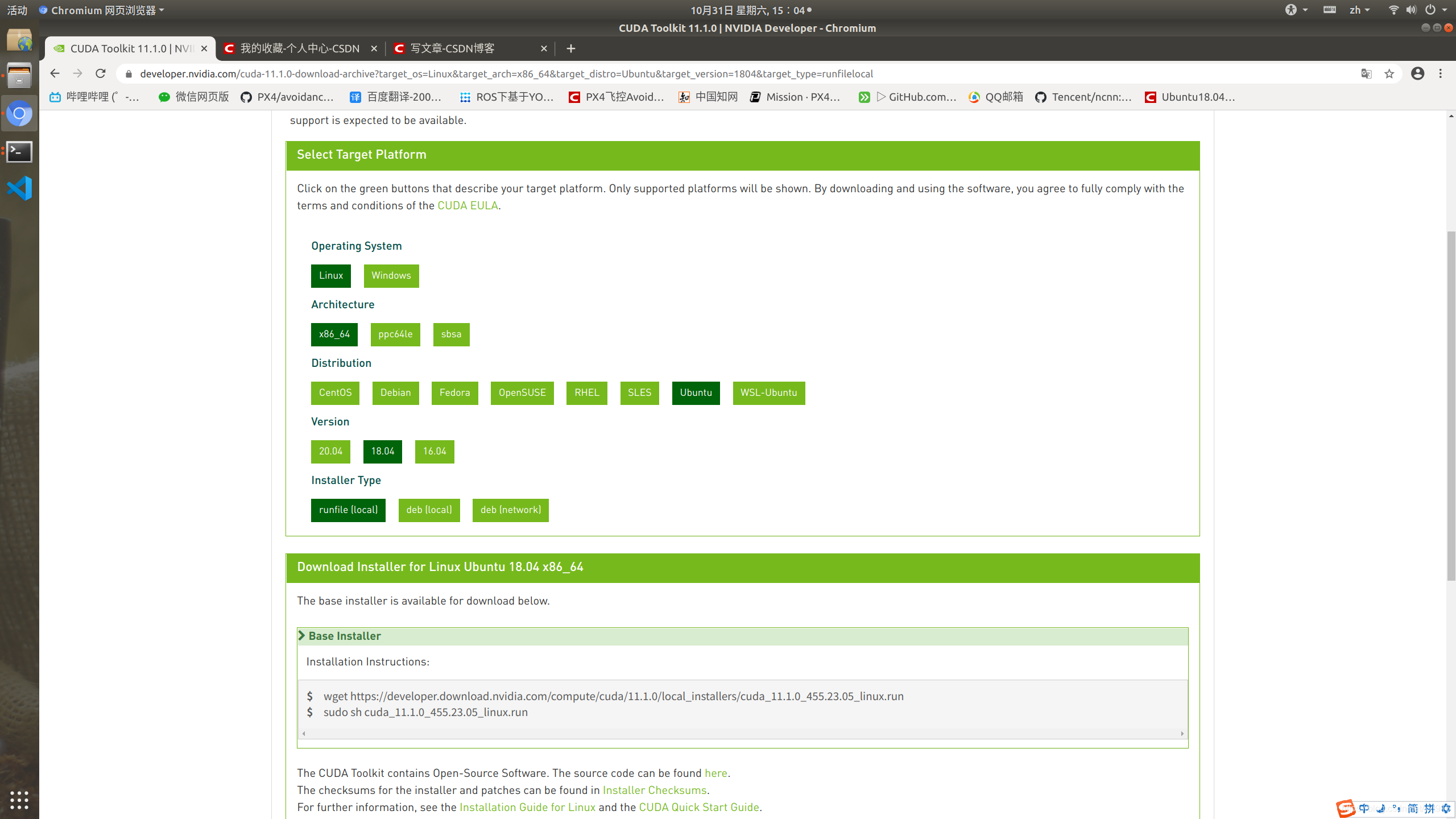Select CentOS distribution

(x=335, y=393)
